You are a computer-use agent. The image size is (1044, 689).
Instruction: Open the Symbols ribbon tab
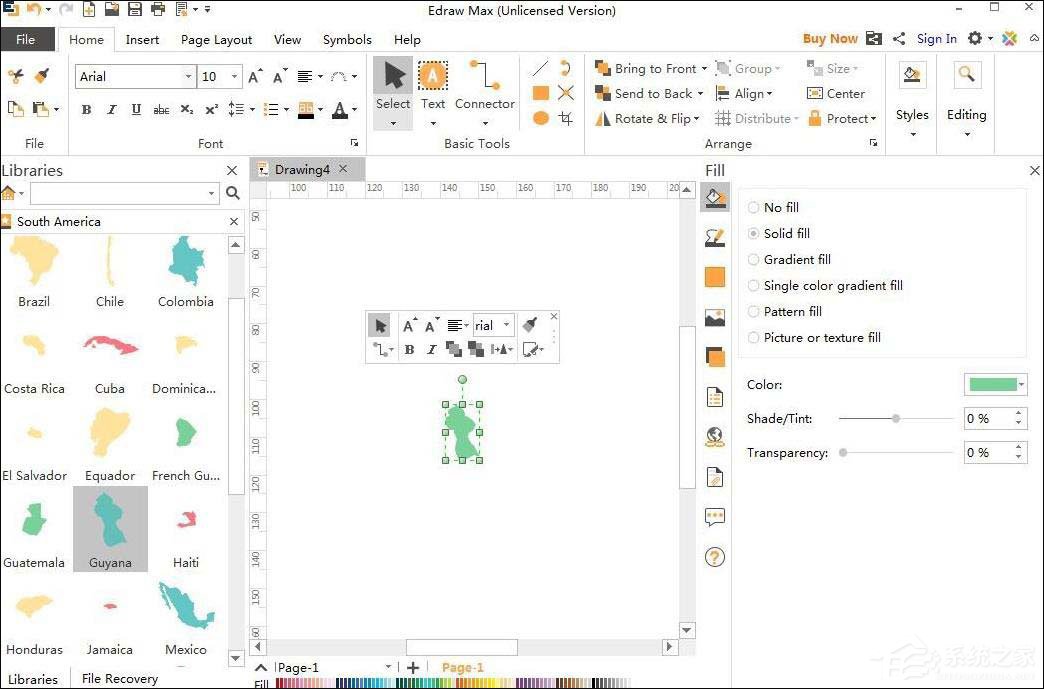click(347, 40)
